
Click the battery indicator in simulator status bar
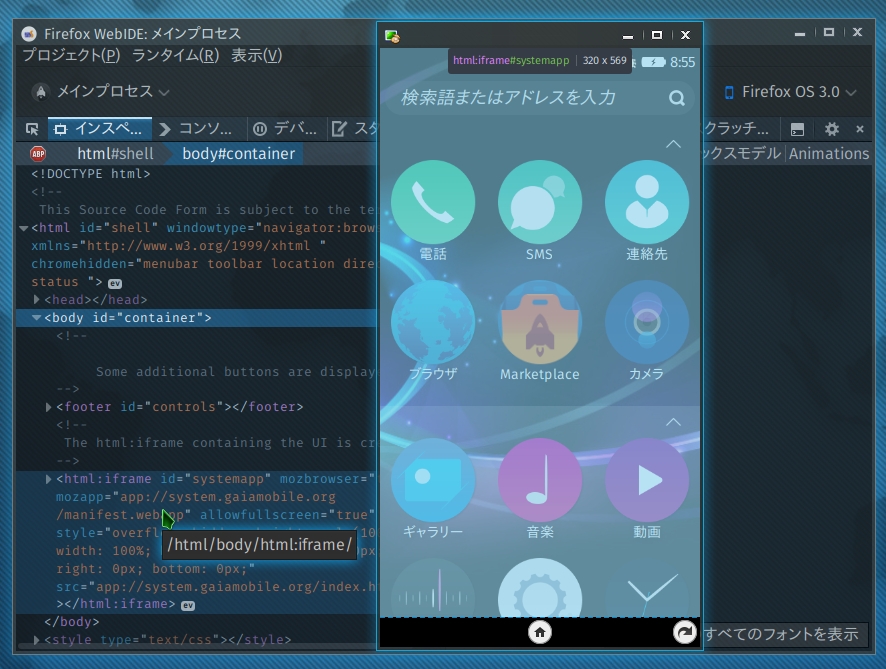pos(654,62)
